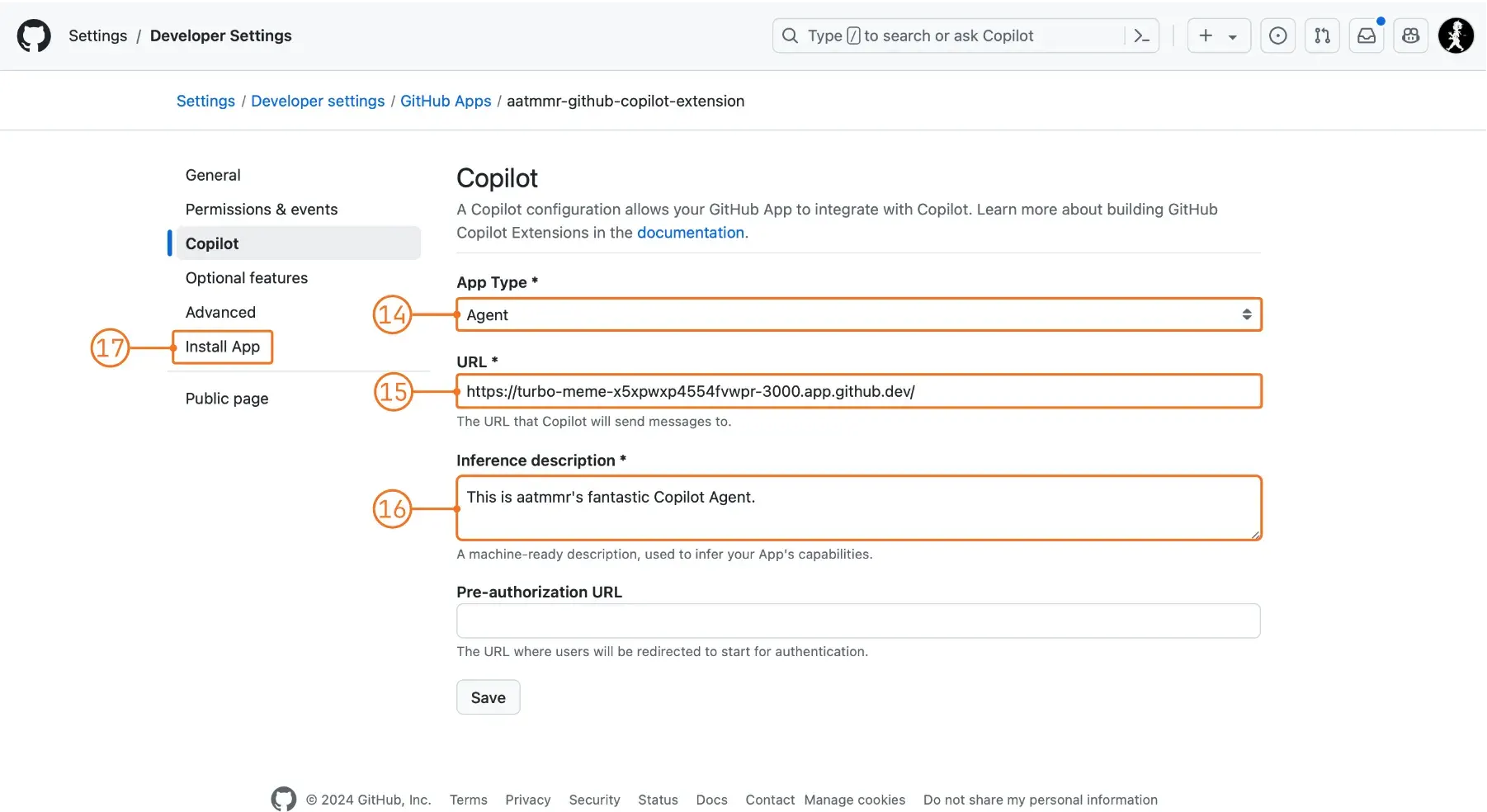This screenshot has width=1487, height=812.
Task: Click the Inference description label
Action: (541, 460)
